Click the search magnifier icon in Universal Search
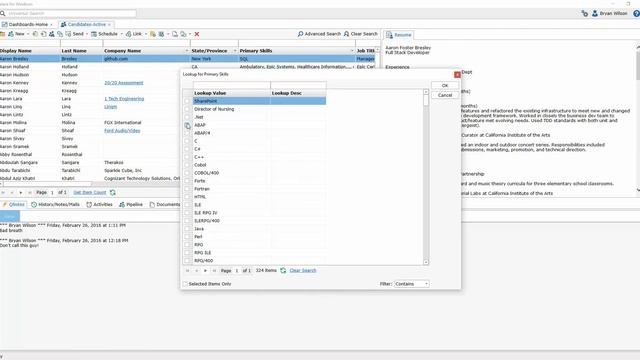Screen dimensions: 640x360 click(x=3, y=13)
